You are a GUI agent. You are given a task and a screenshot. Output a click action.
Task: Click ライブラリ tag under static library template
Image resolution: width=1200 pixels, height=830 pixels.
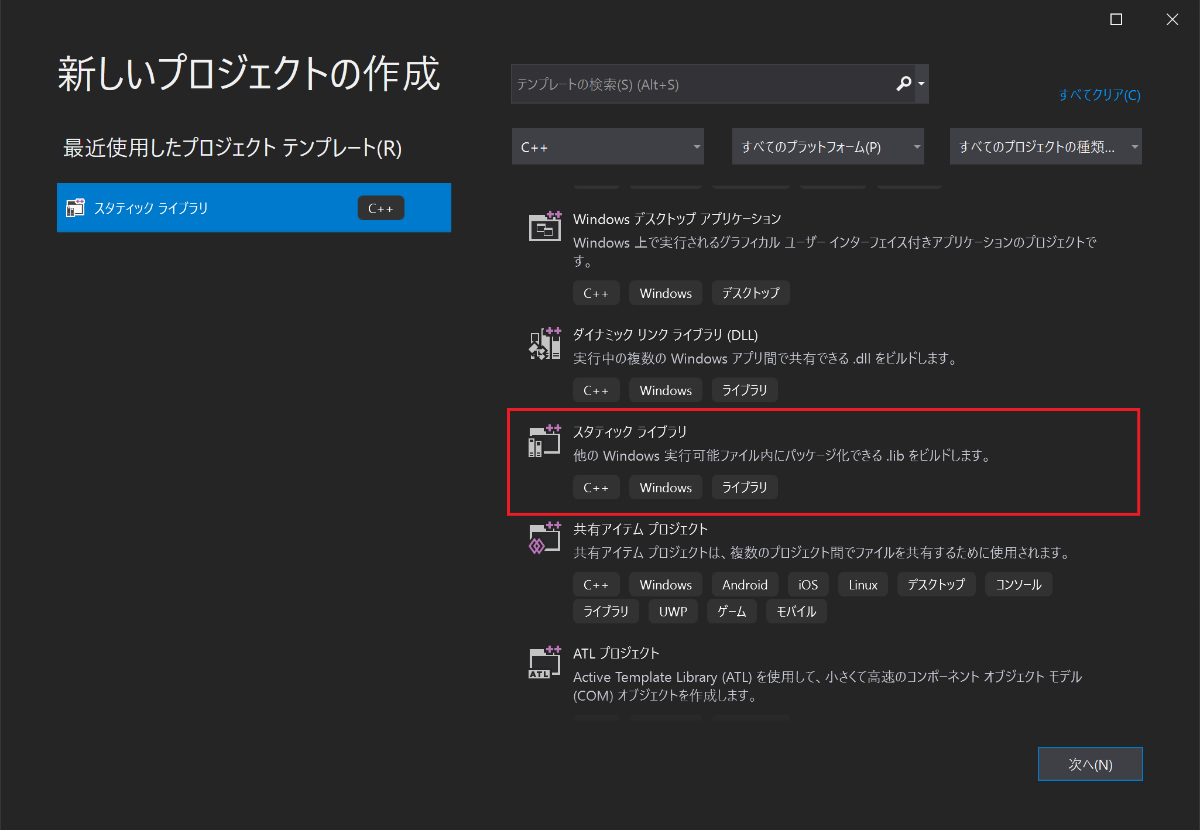[x=745, y=487]
